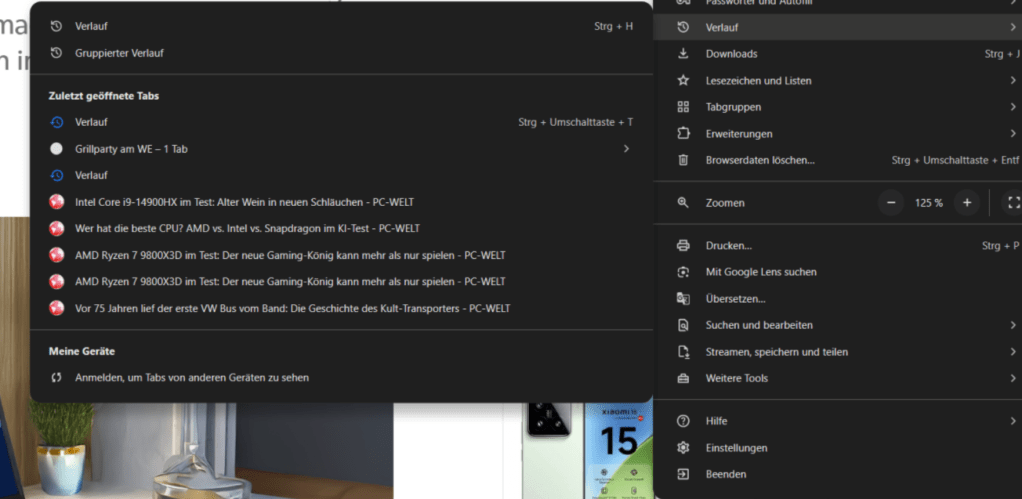Open Lesezeichen und Listen submenu
Image resolution: width=1022 pixels, height=499 pixels.
[838, 81]
